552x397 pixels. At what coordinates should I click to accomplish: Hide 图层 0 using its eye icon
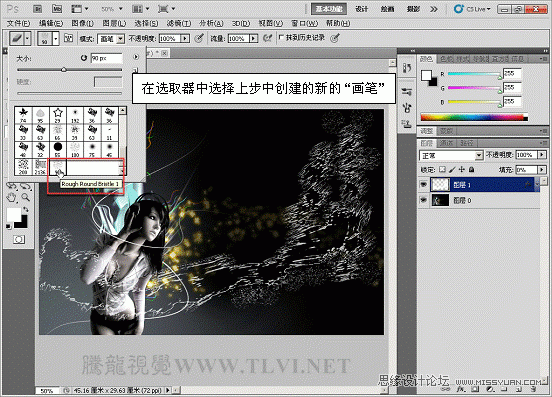pyautogui.click(x=424, y=200)
